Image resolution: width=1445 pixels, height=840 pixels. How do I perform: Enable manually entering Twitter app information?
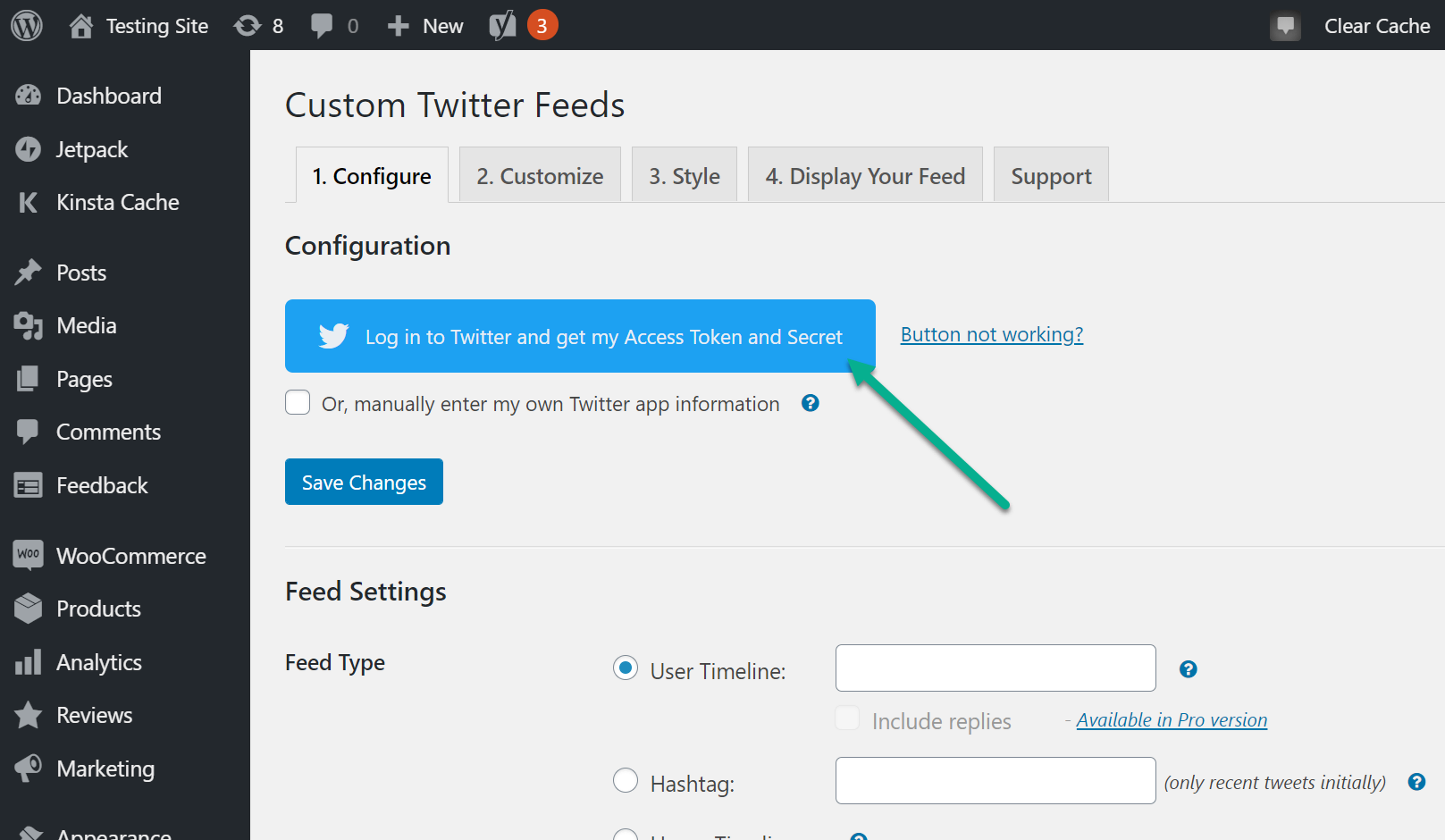click(x=297, y=402)
